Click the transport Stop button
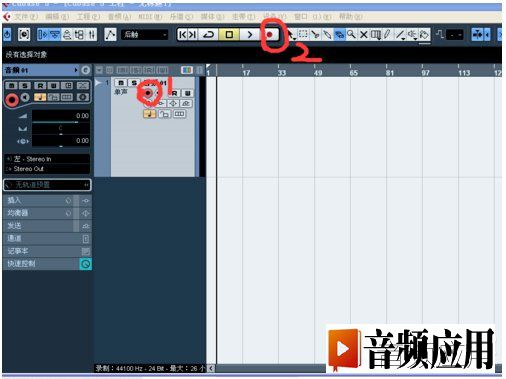506x379 pixels. coord(229,34)
